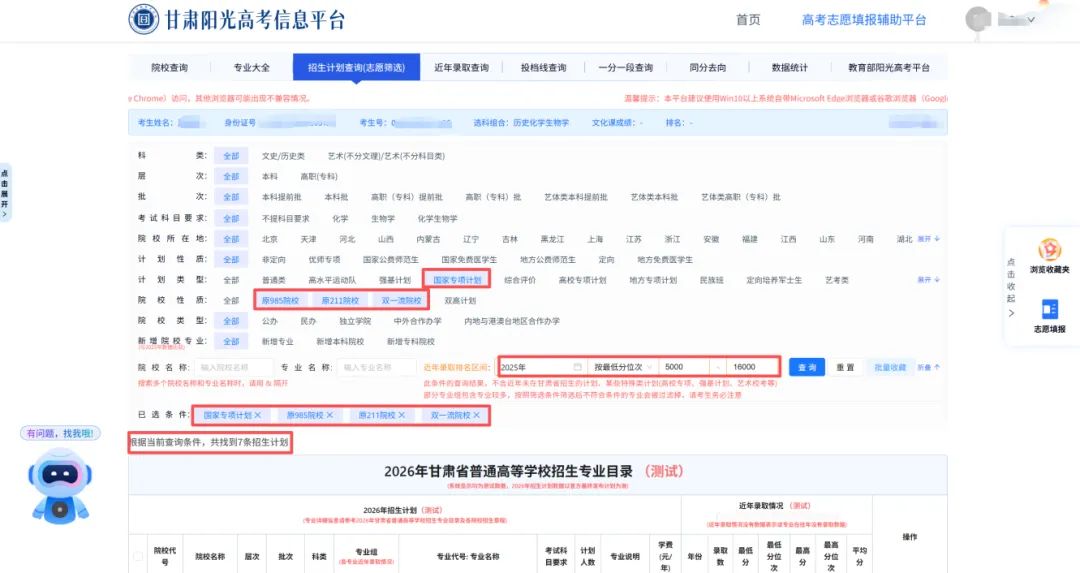Choose 民办 under 院校类型

point(308,321)
